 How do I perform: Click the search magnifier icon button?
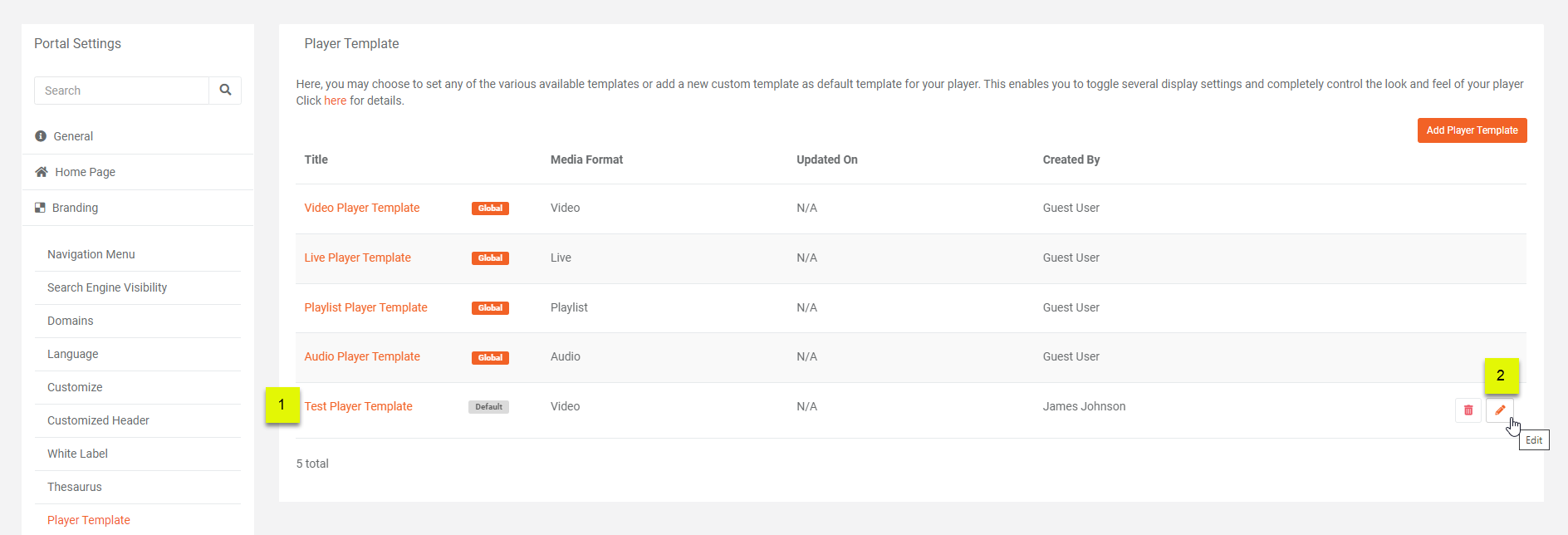(225, 91)
